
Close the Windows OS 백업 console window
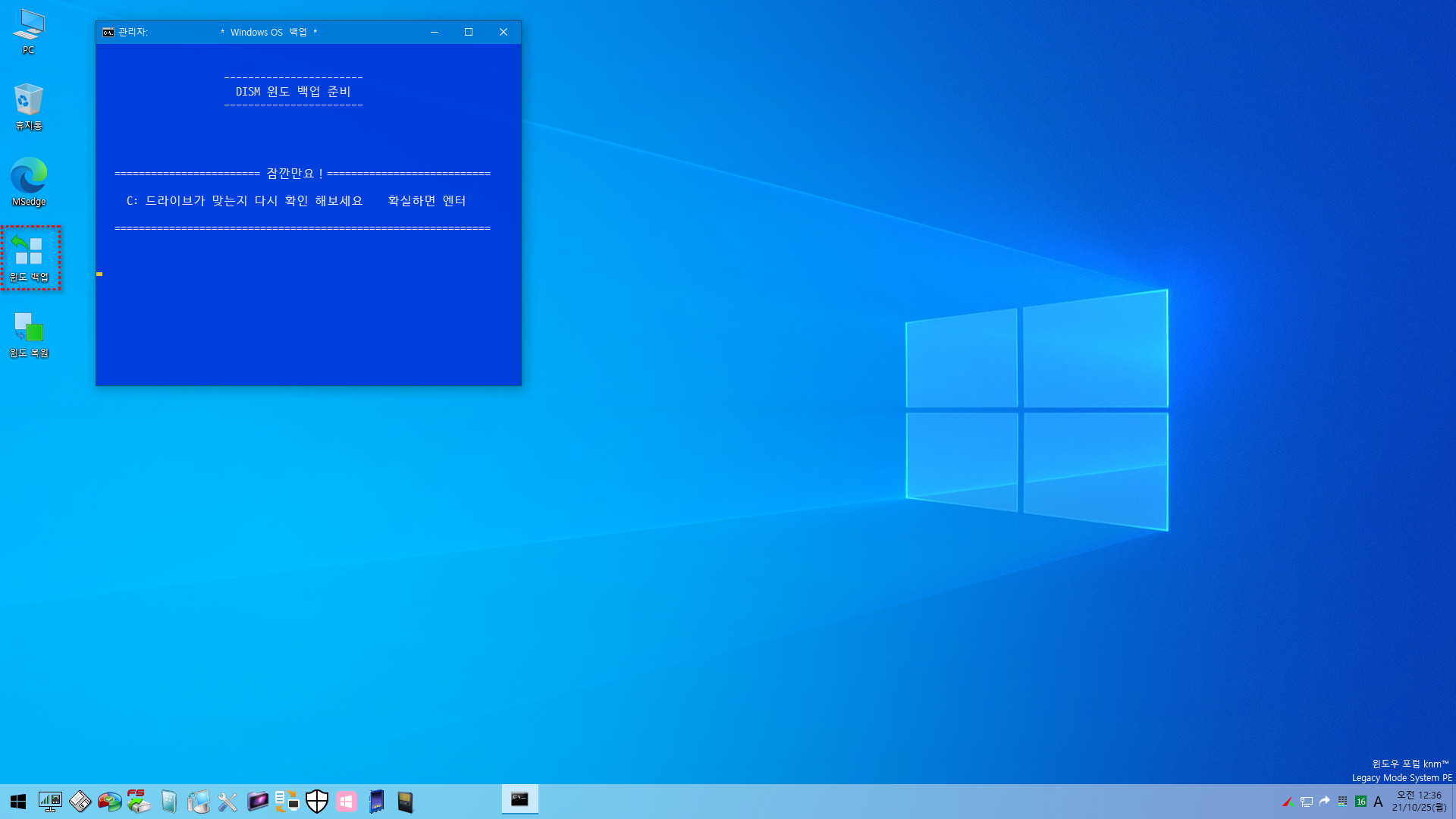(504, 32)
